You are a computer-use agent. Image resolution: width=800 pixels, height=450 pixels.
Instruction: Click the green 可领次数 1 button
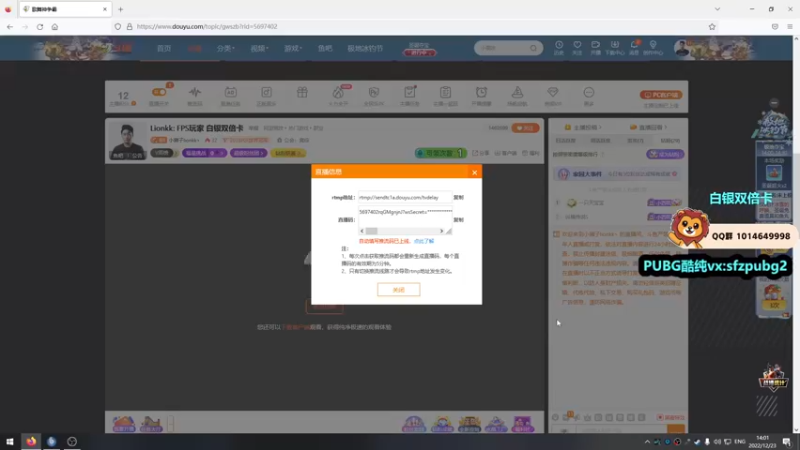[x=440, y=153]
